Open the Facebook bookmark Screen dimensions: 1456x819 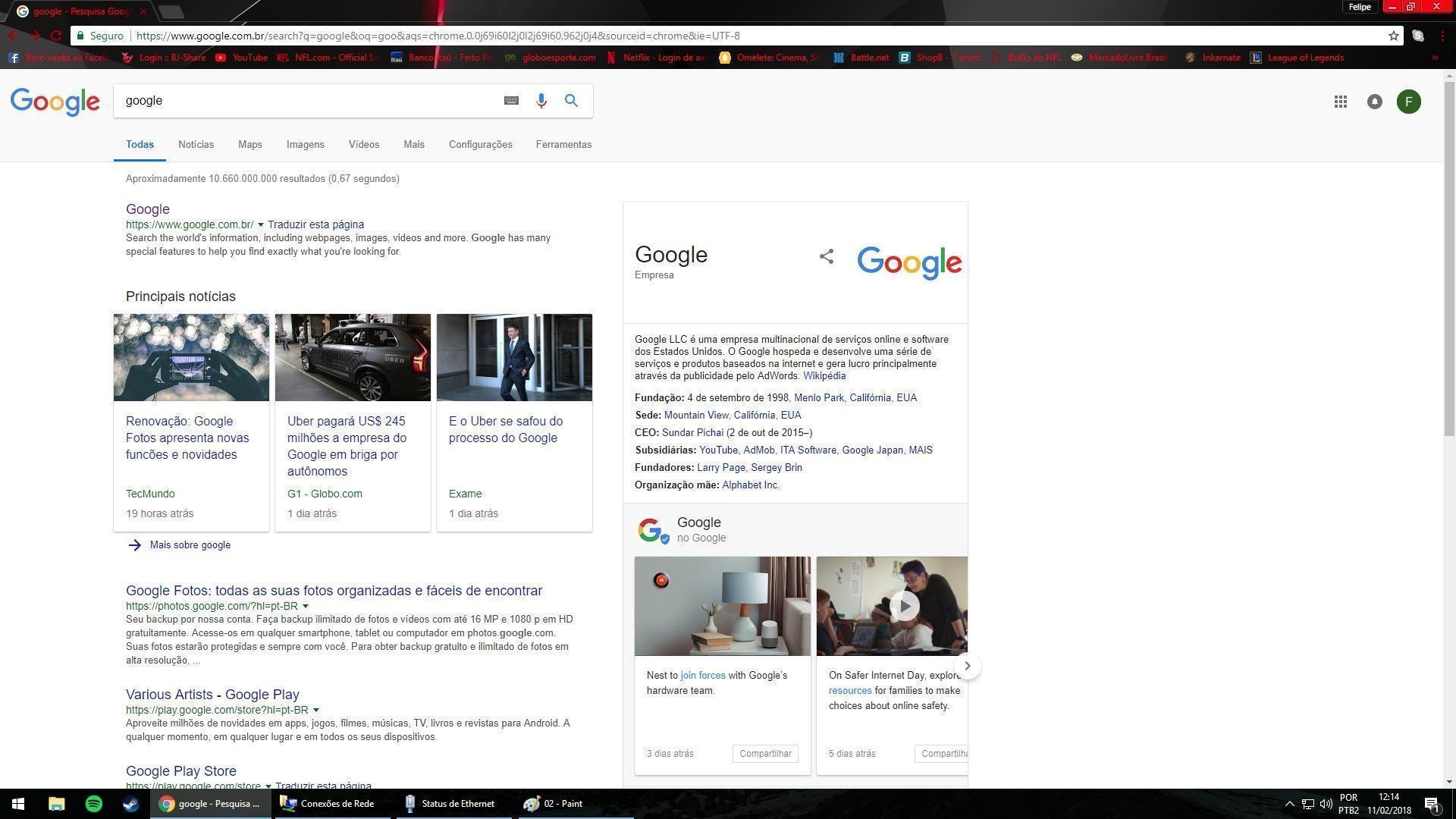click(x=59, y=58)
